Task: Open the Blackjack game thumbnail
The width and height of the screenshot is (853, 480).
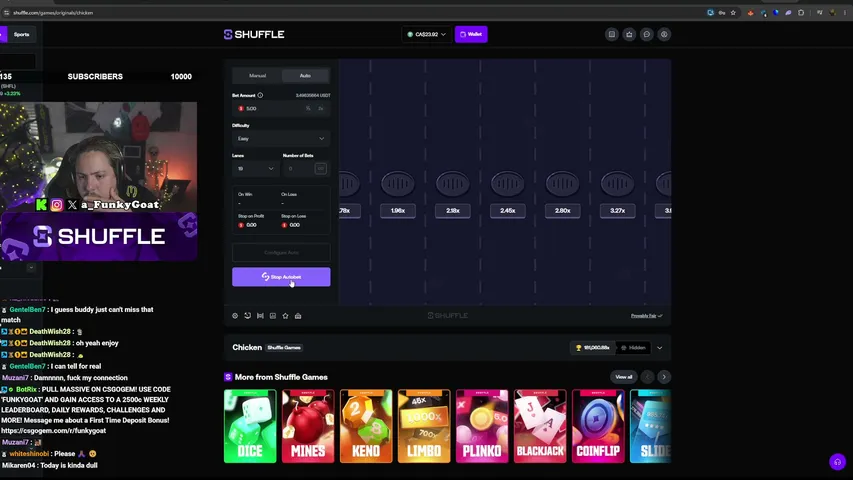Action: (540, 426)
